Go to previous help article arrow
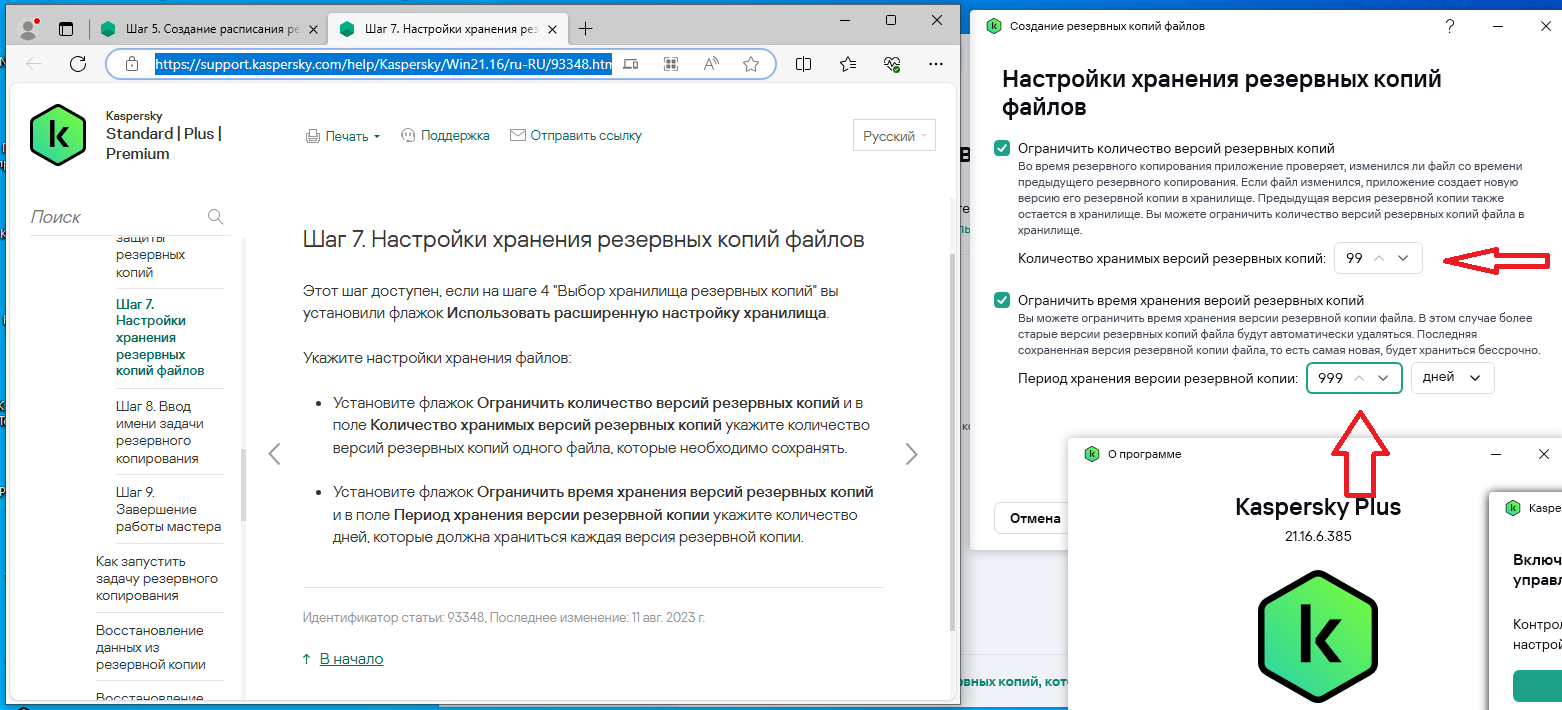This screenshot has height=710, width=1562. click(x=275, y=454)
